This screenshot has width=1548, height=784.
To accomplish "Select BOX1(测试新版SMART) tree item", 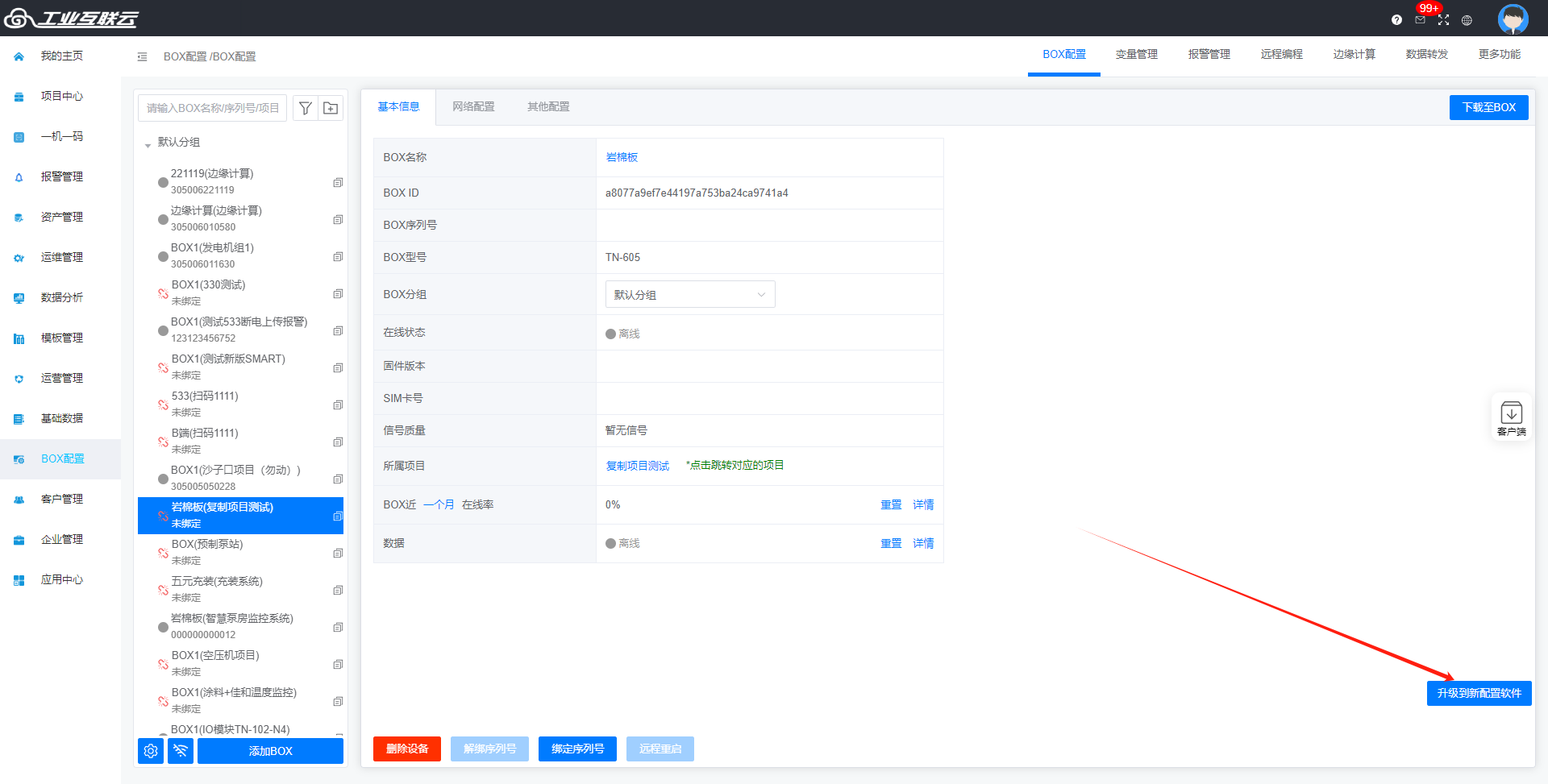I will tap(240, 367).
